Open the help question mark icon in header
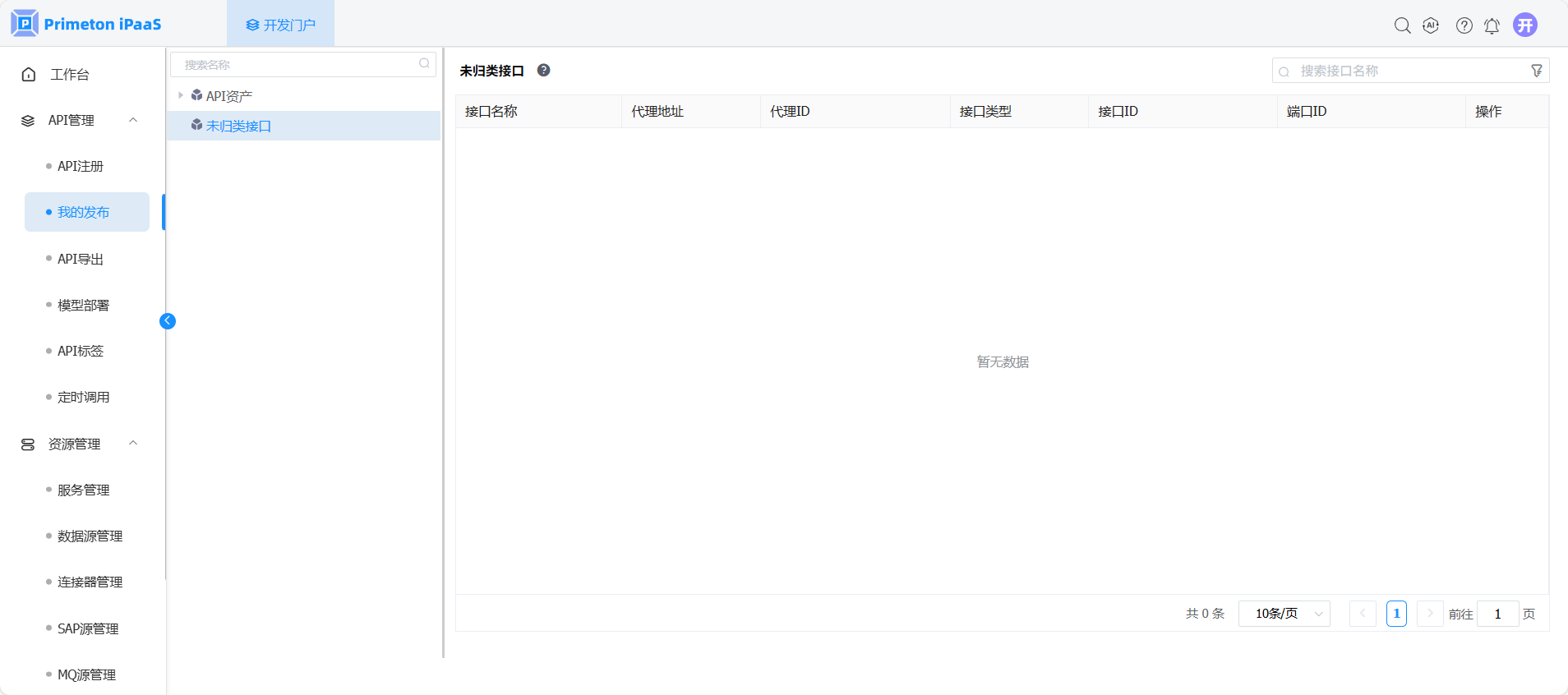Screen dimensions: 1568x695 click(1464, 25)
